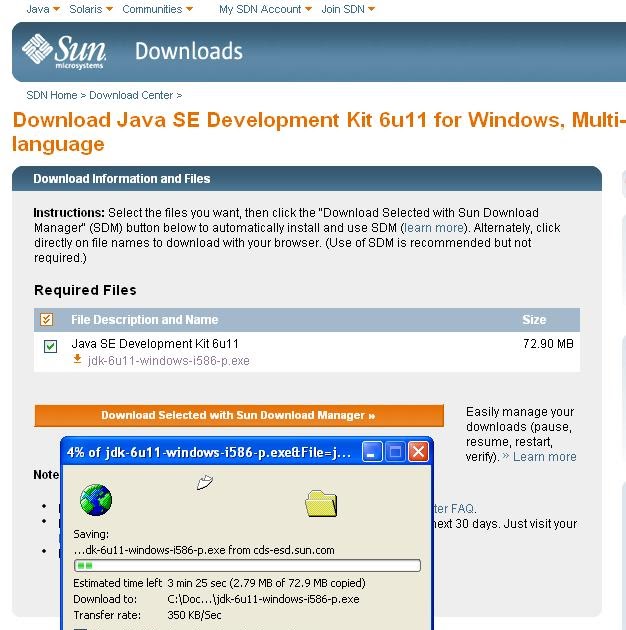Minimize the file download dialog
626x630 pixels.
click(372, 452)
